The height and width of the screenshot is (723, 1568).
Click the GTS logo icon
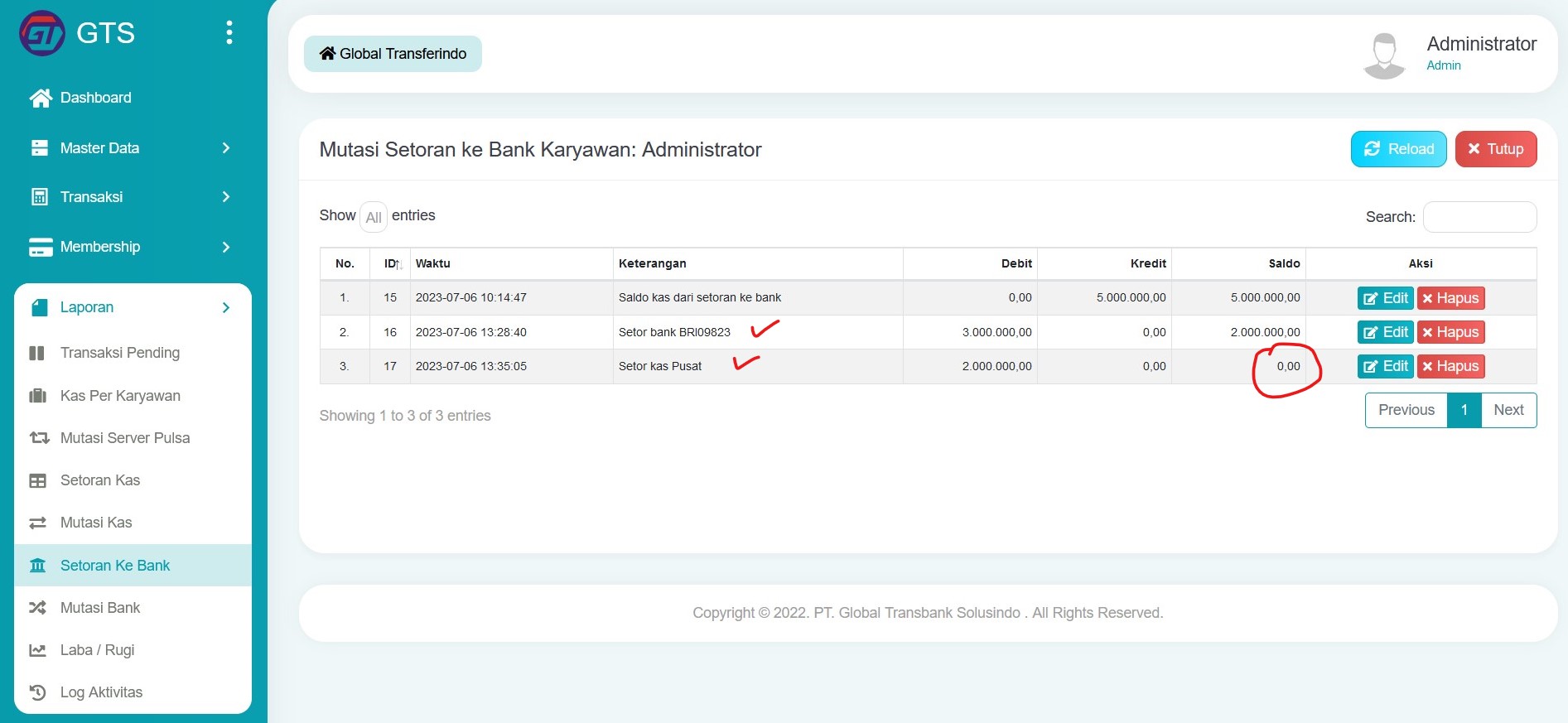tap(42, 33)
